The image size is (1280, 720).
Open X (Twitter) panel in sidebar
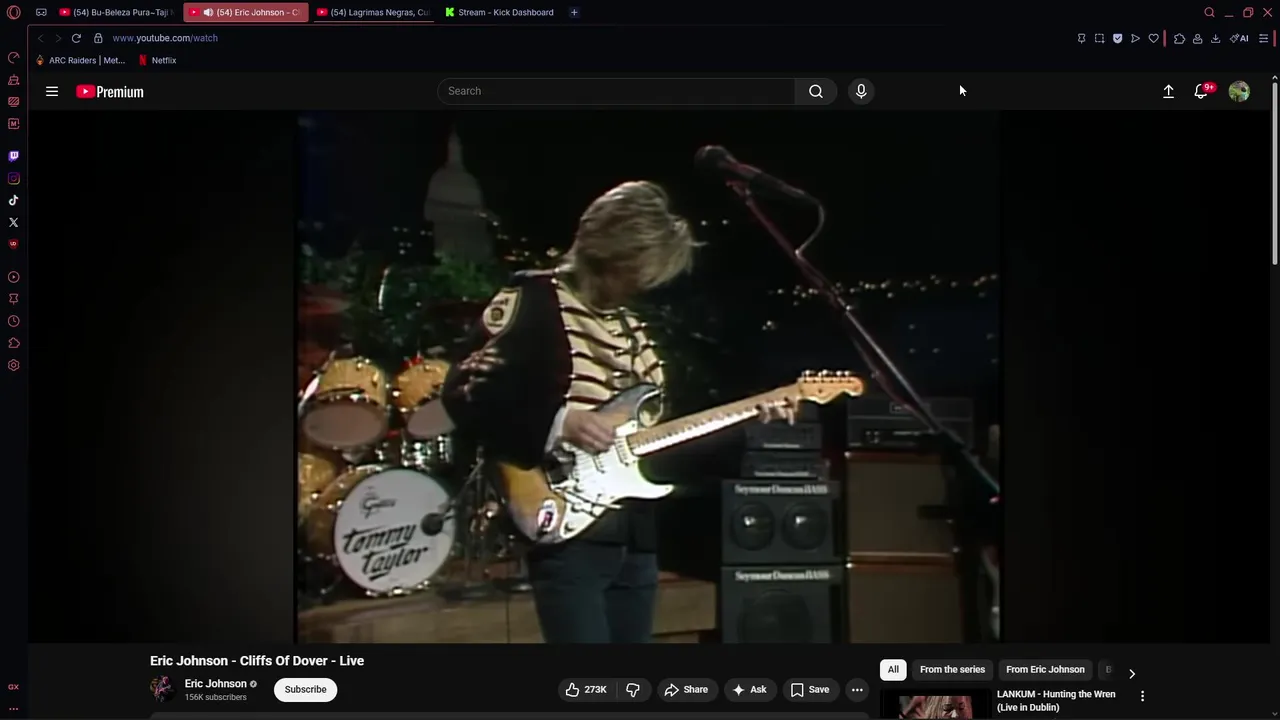coord(13,222)
